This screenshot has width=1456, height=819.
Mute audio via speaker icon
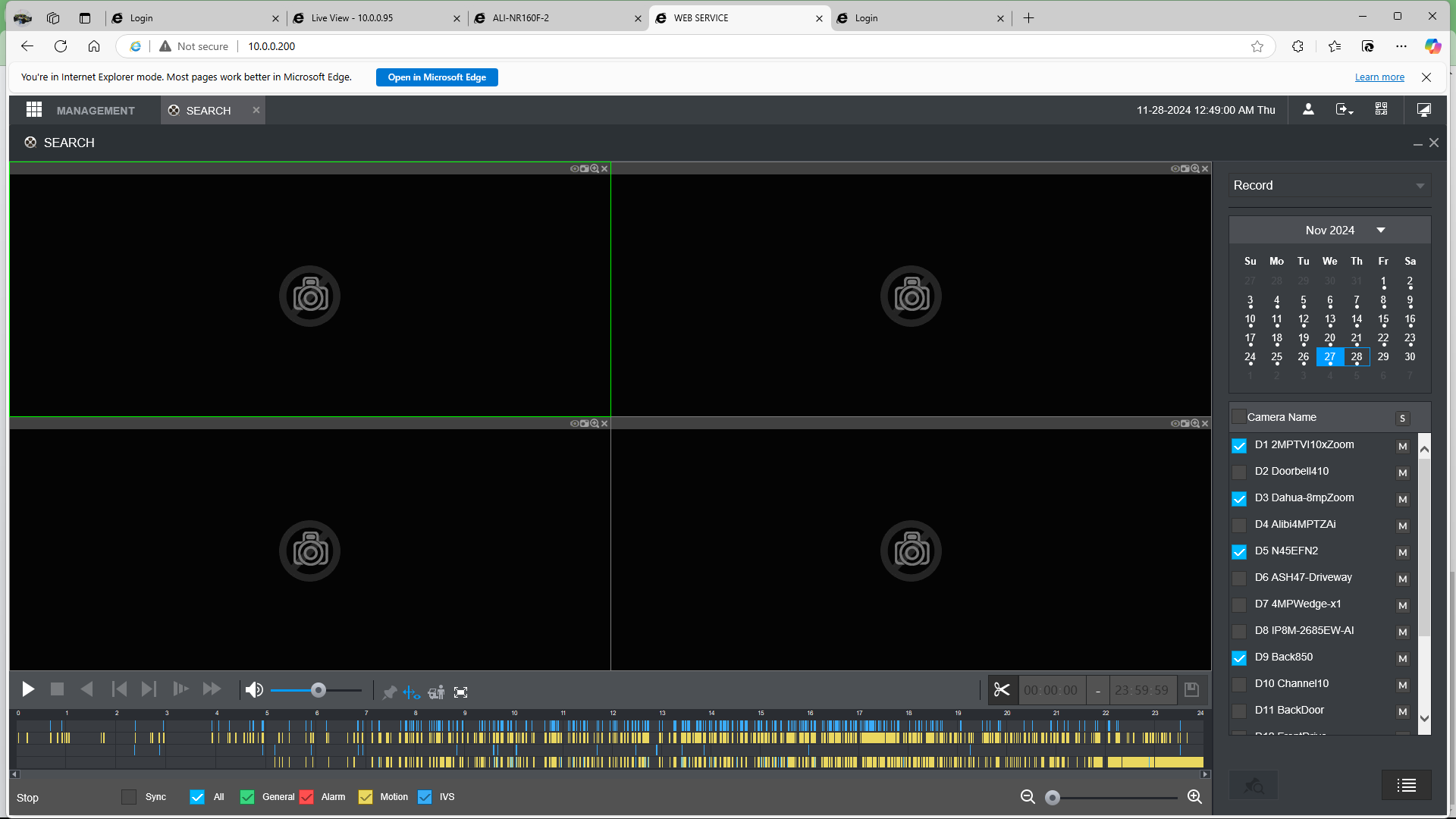254,690
